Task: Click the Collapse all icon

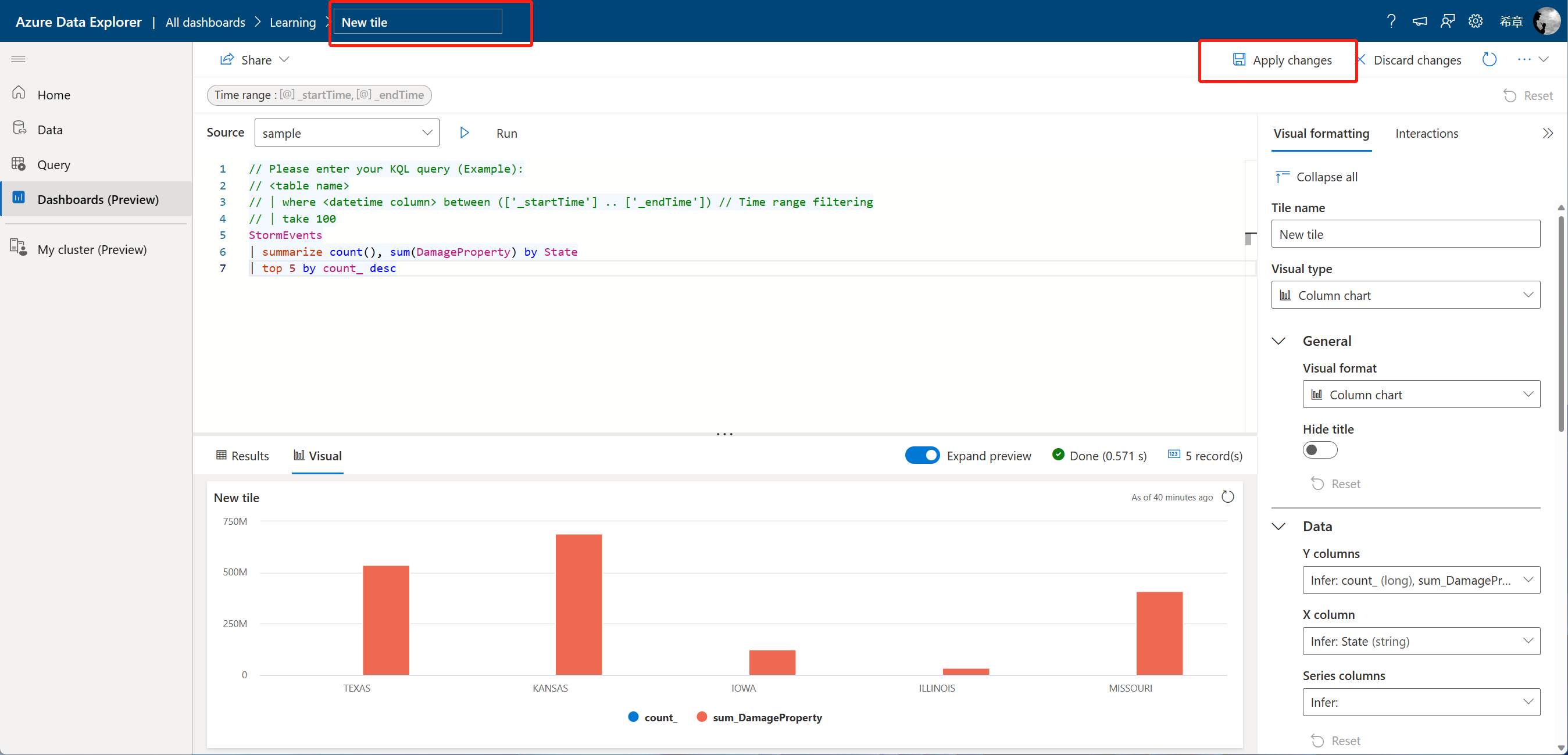Action: pos(1282,177)
